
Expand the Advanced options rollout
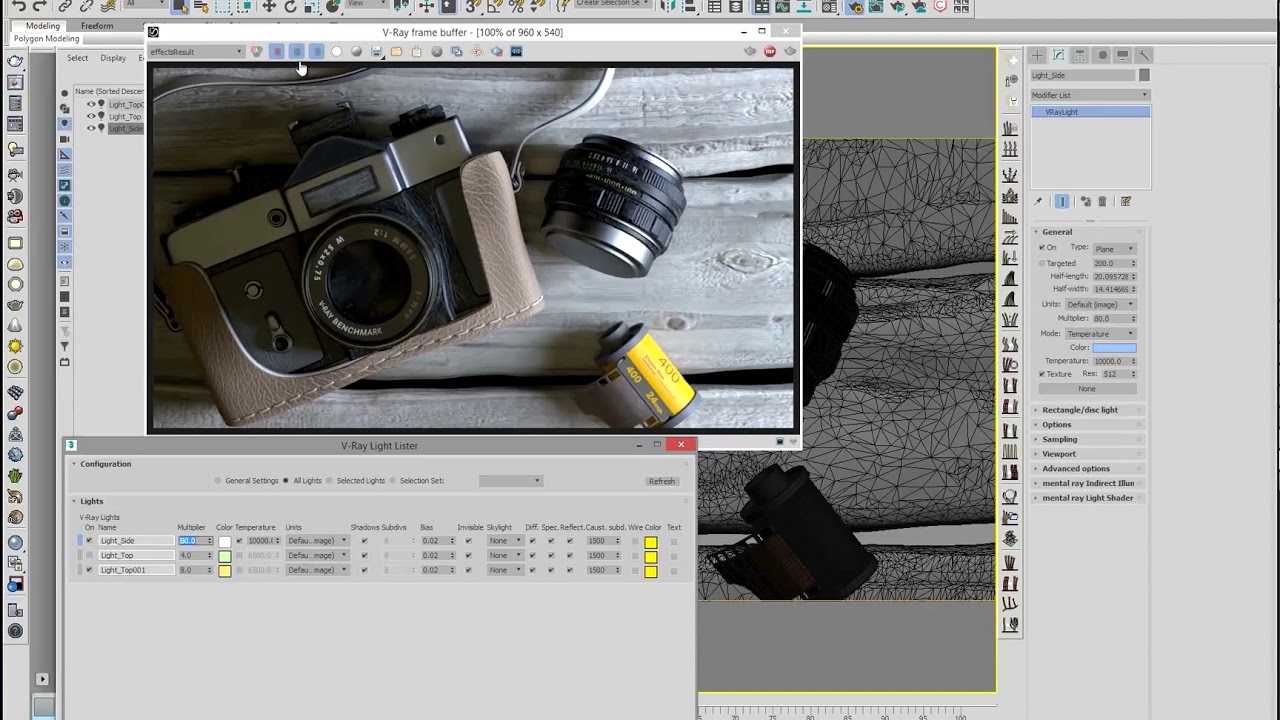pyautogui.click(x=1075, y=468)
